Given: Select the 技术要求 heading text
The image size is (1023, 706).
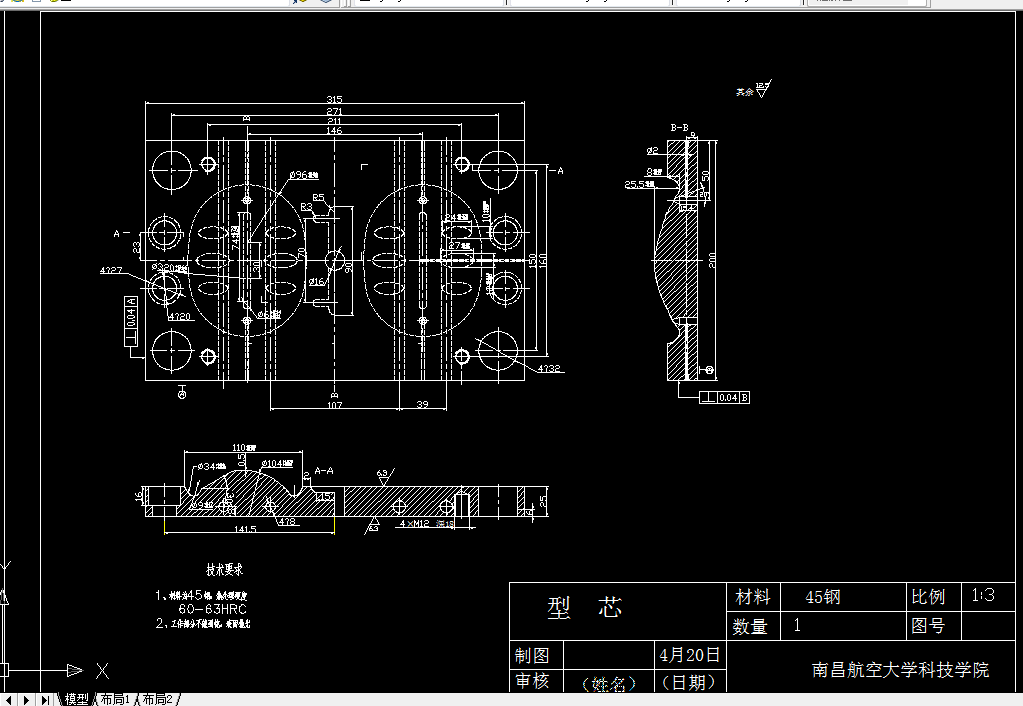Looking at the screenshot, I should tap(224, 570).
